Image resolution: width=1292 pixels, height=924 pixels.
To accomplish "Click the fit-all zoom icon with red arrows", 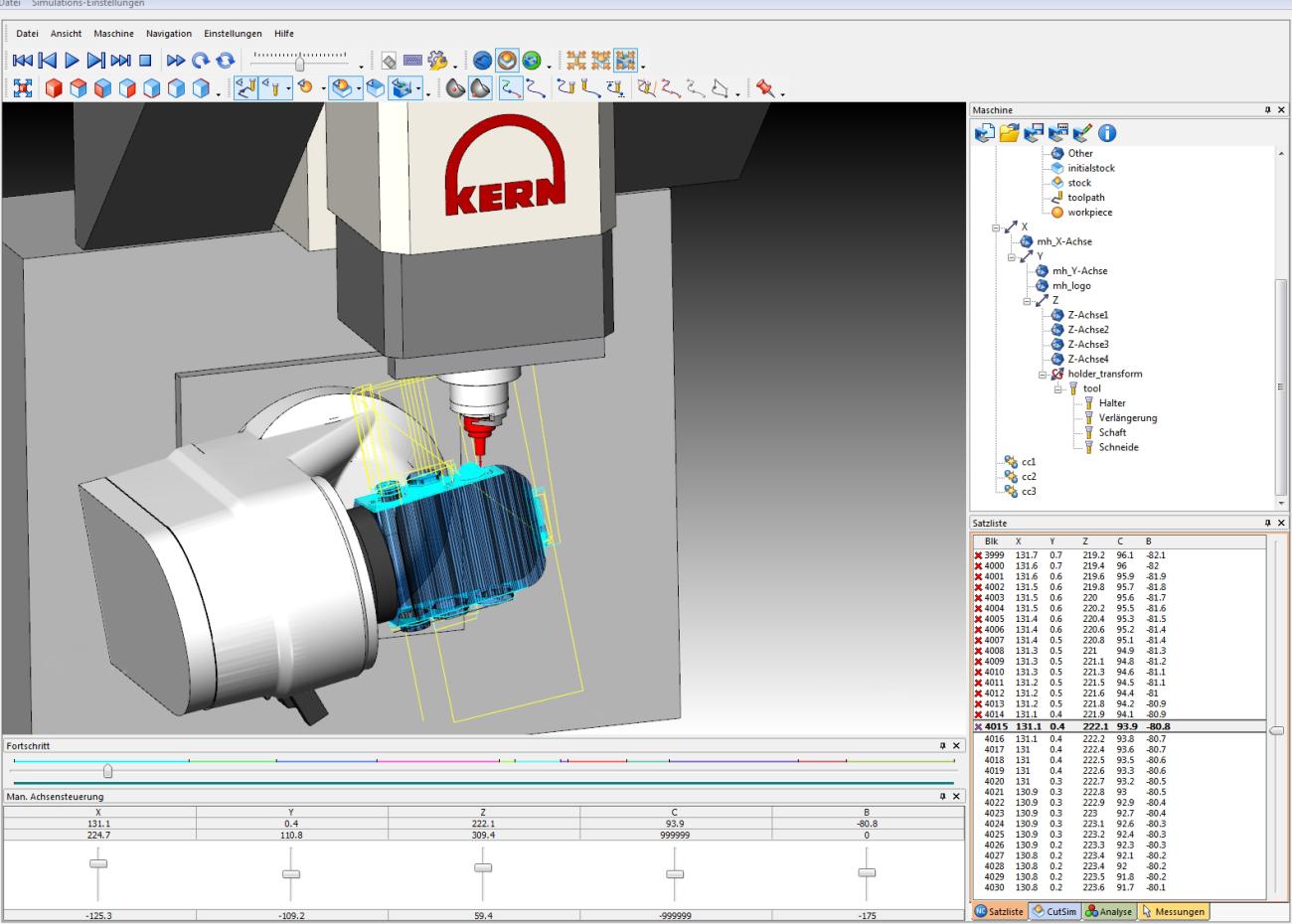I will [22, 89].
